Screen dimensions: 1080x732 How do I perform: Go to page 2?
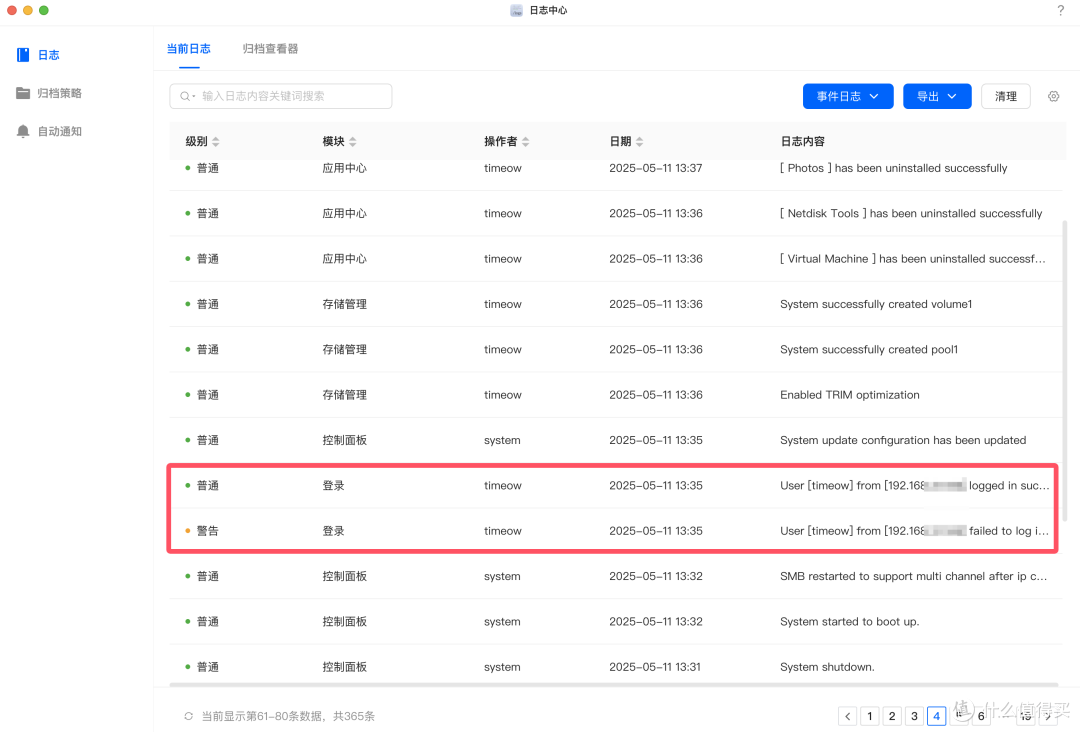pyautogui.click(x=892, y=716)
